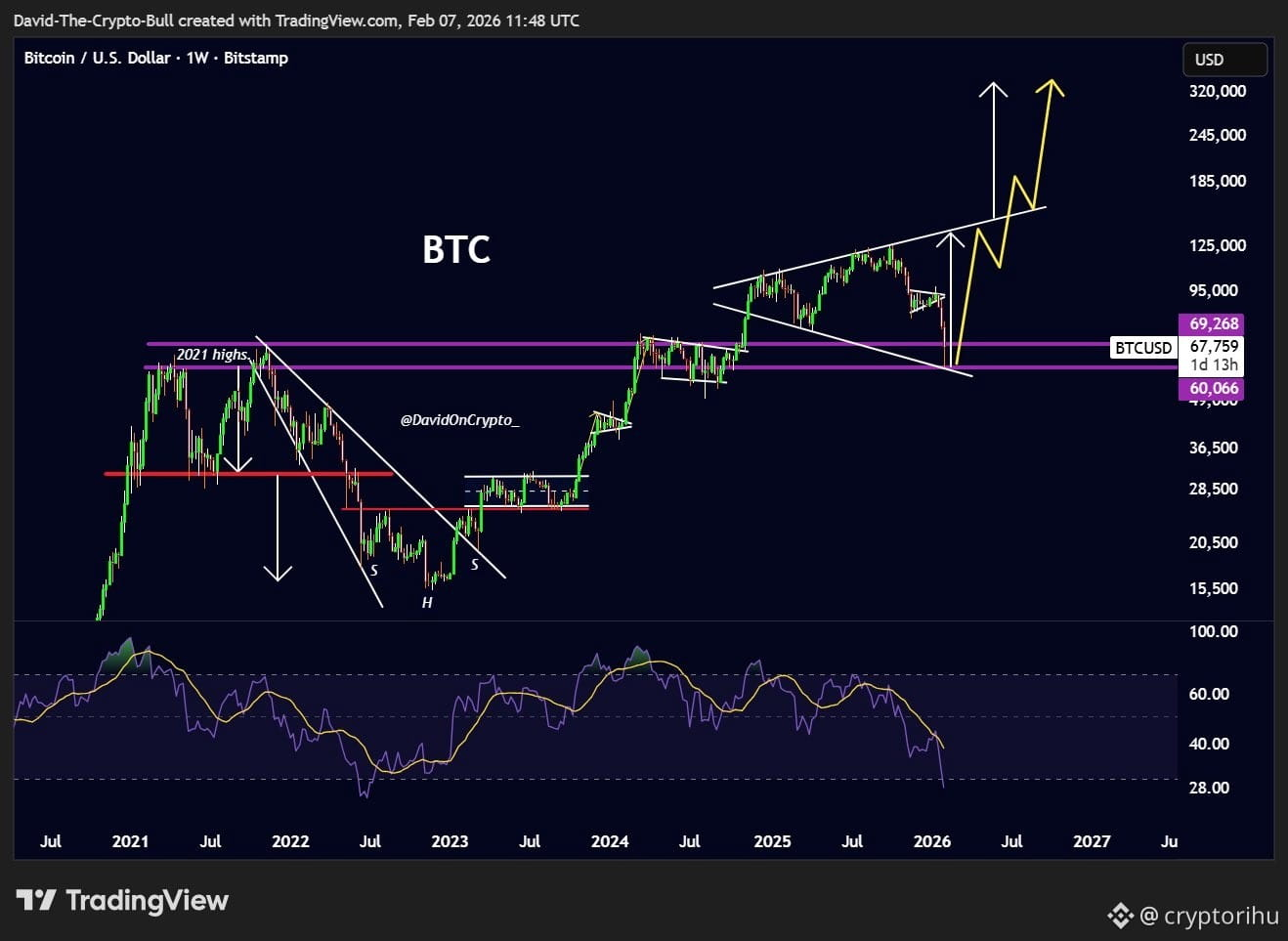This screenshot has width=1288, height=941.
Task: Select the purple 69,268 price label
Action: point(1214,323)
